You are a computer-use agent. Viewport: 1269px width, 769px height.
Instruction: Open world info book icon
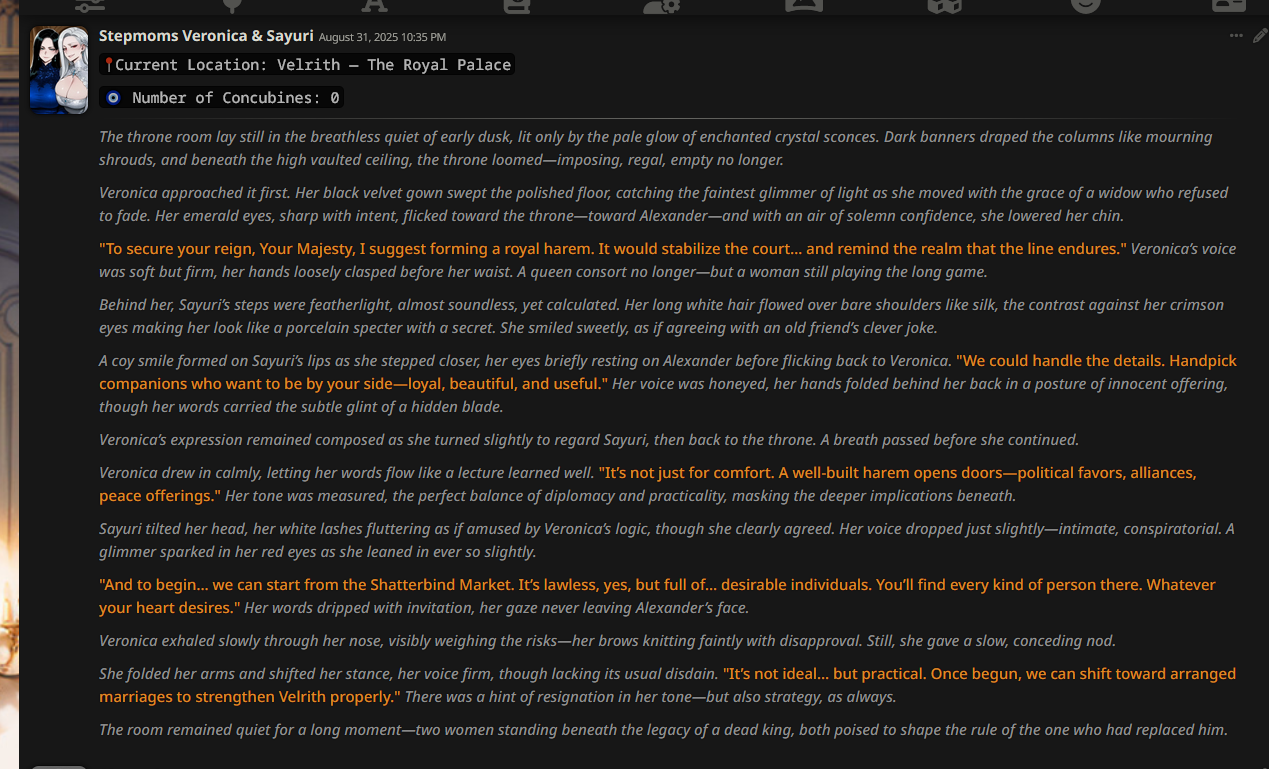(x=516, y=5)
